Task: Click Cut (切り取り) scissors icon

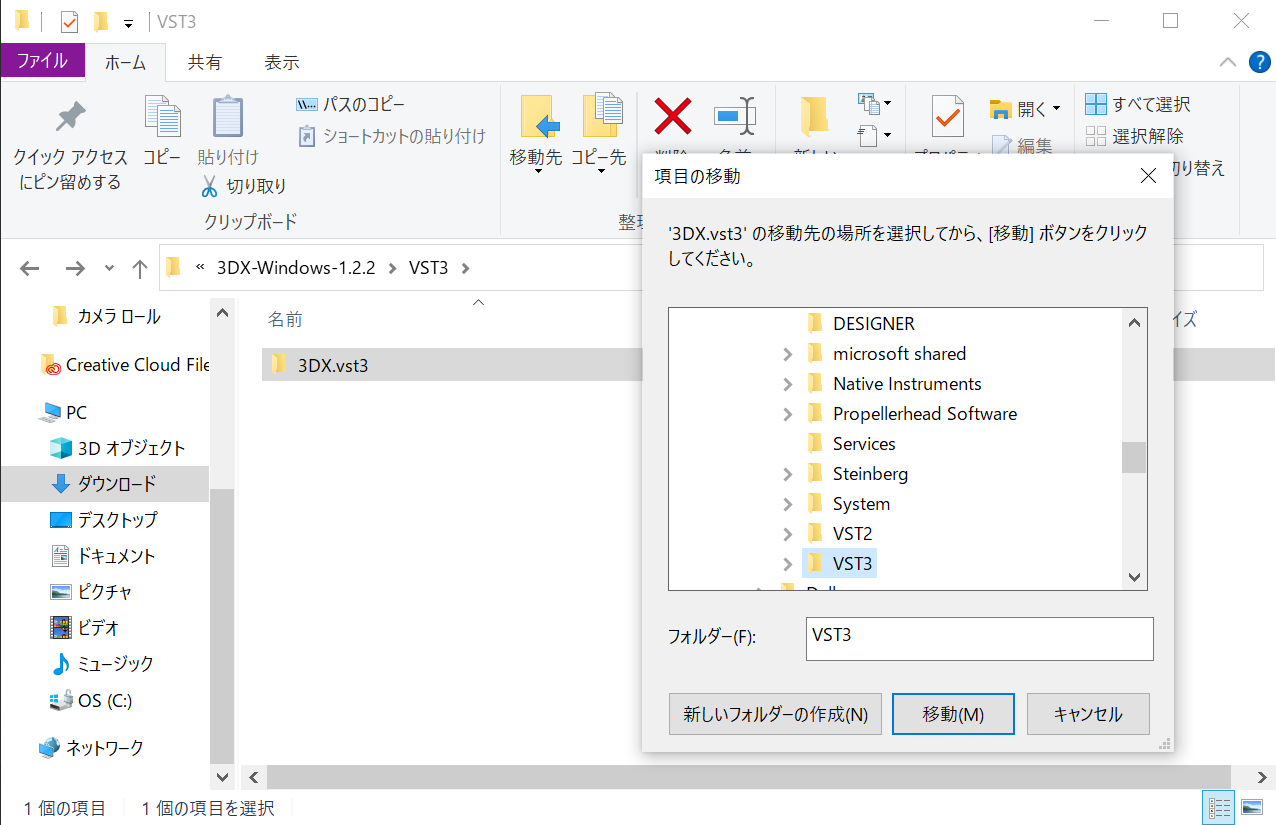Action: point(209,186)
